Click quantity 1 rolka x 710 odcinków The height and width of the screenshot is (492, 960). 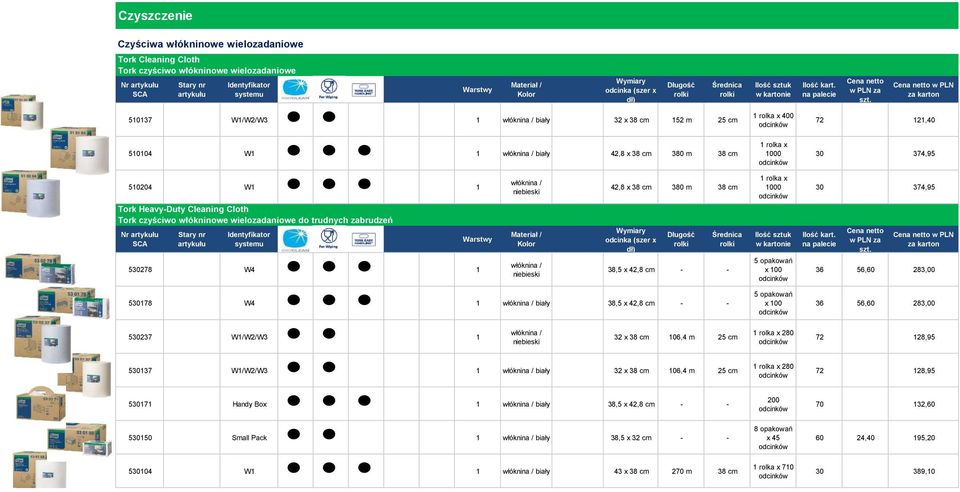click(773, 472)
